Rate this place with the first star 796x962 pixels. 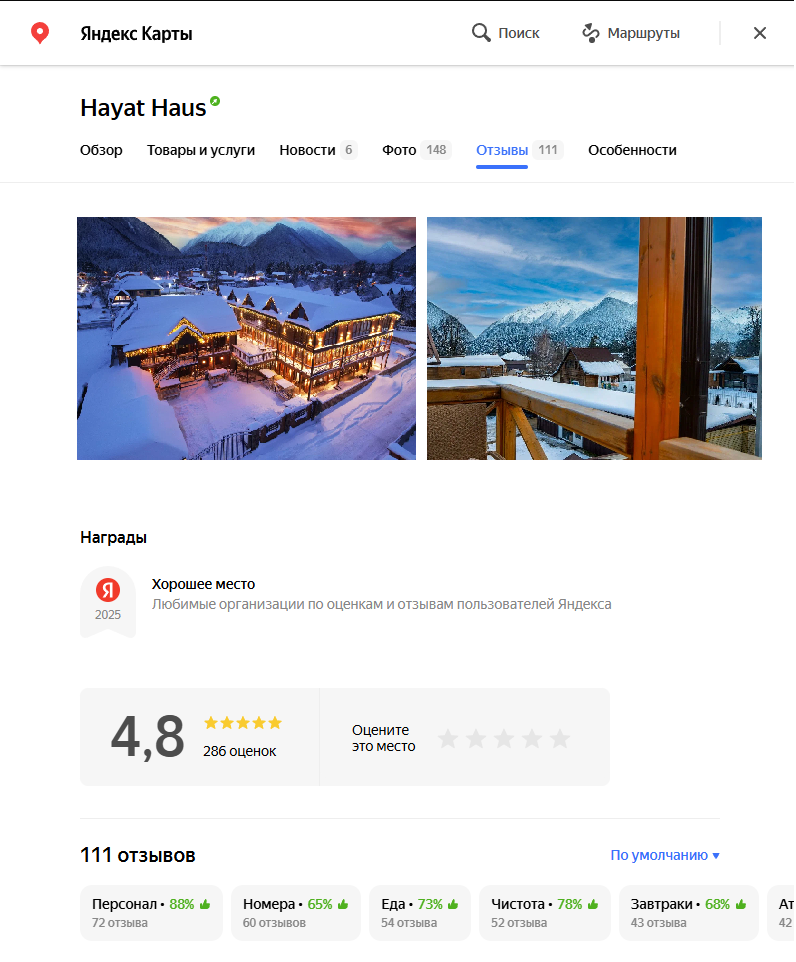tap(448, 738)
